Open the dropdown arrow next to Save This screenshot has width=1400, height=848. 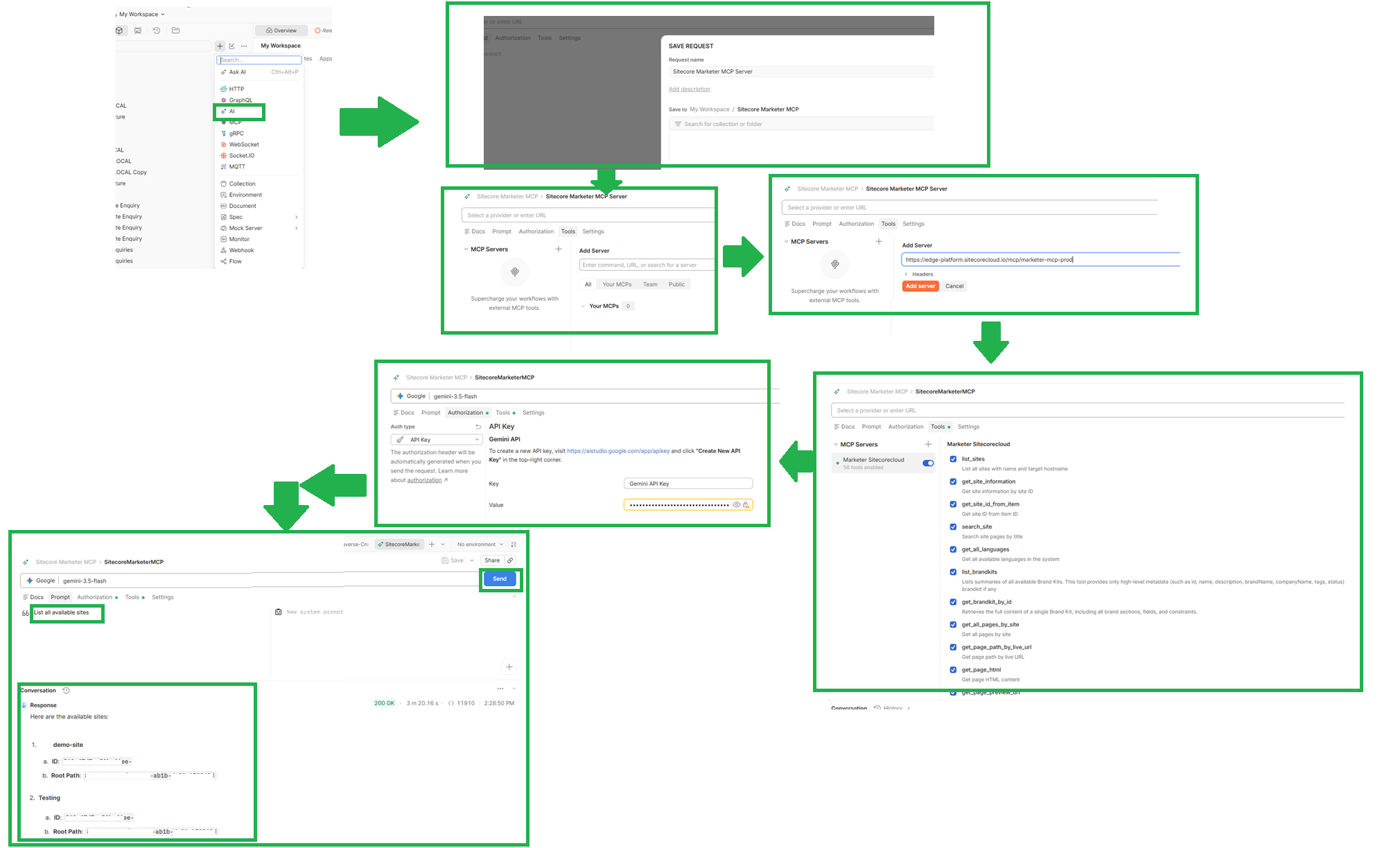coord(472,560)
